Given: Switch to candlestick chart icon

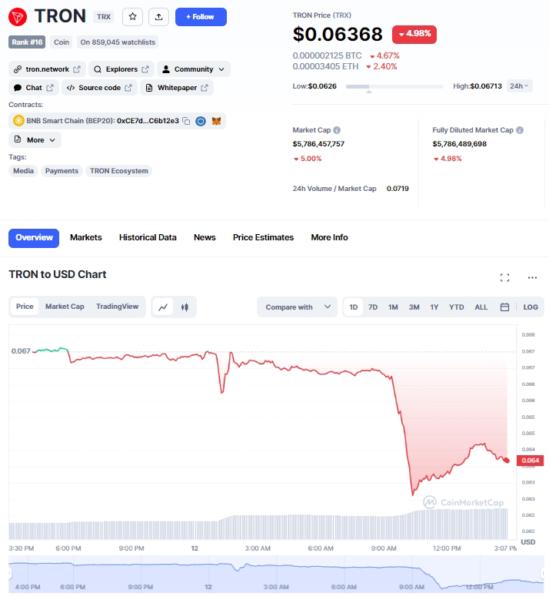Looking at the screenshot, I should pyautogui.click(x=185, y=307).
